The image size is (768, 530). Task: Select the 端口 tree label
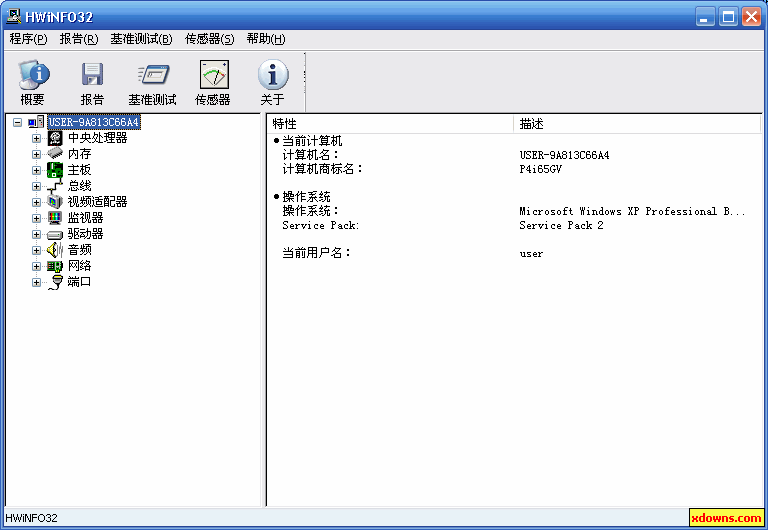[79, 282]
